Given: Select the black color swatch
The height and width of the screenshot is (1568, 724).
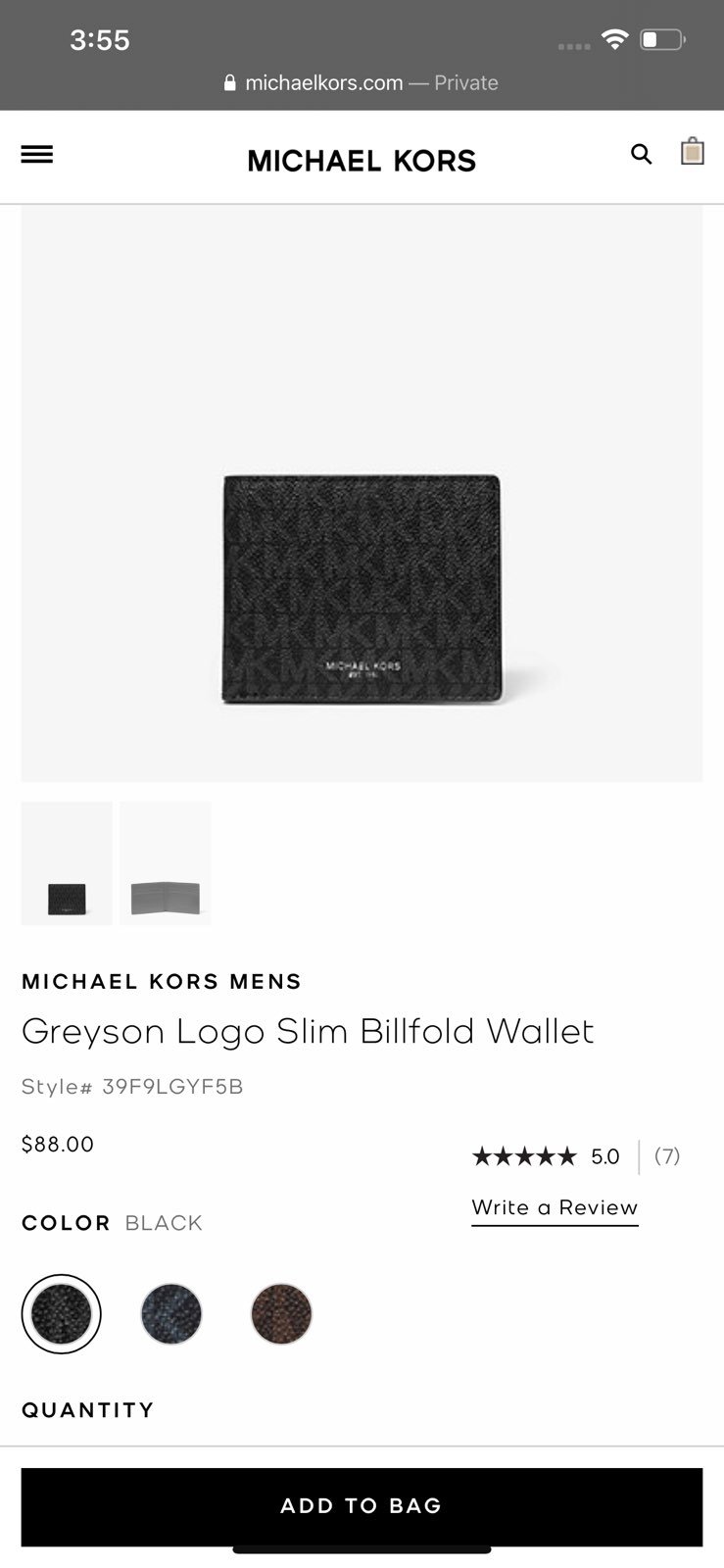Looking at the screenshot, I should tap(61, 1314).
